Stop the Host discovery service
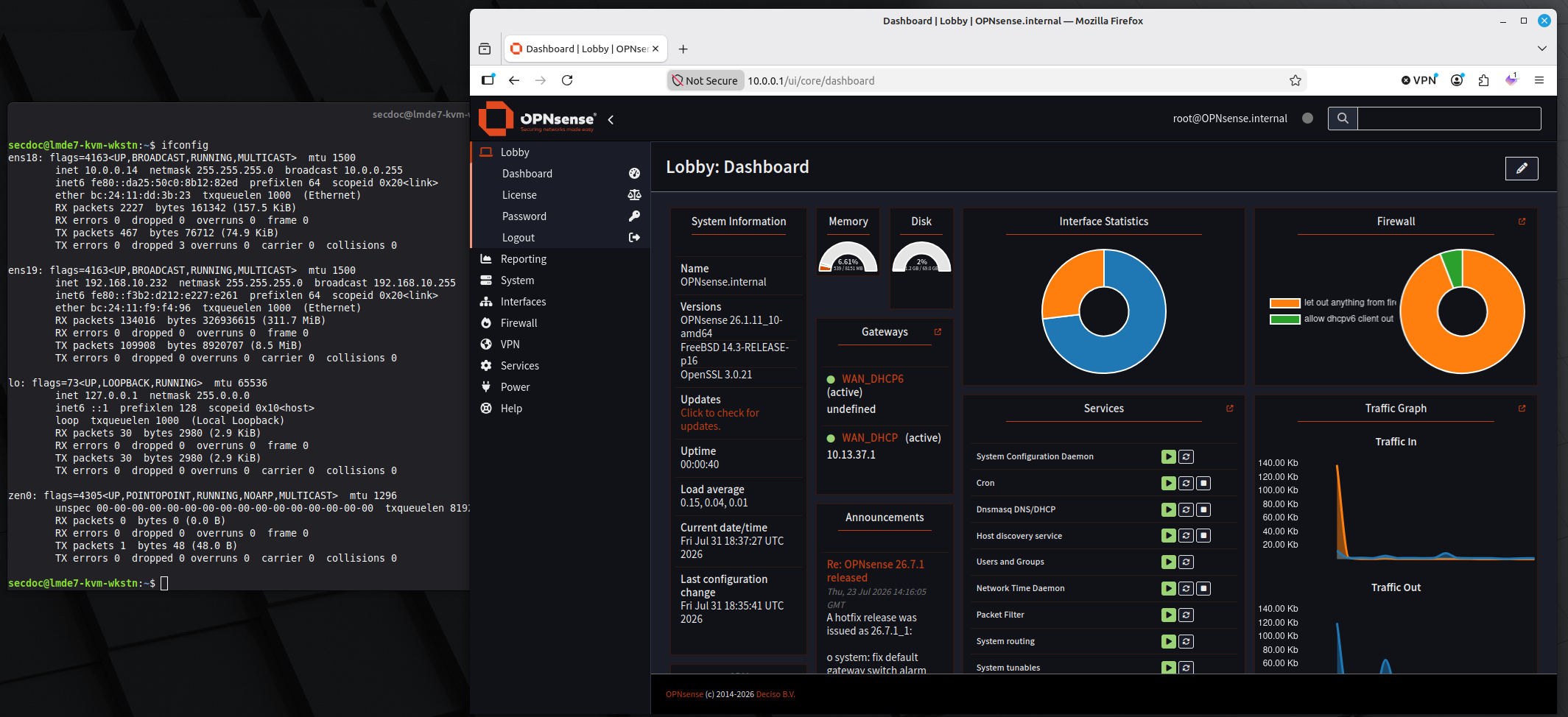Viewport: 1568px width, 717px height. [x=1203, y=536]
